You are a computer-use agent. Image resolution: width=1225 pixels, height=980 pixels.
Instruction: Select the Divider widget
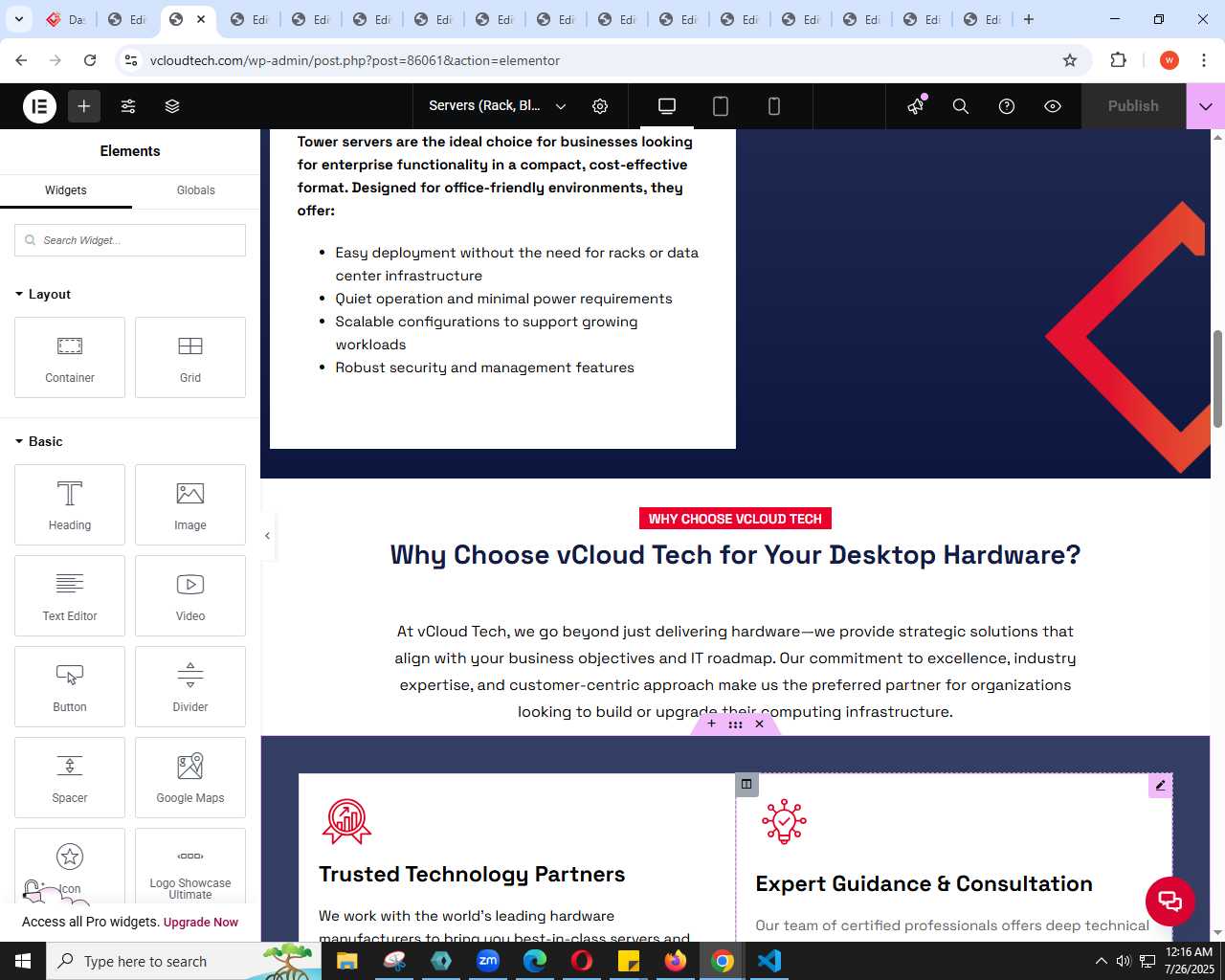point(190,686)
